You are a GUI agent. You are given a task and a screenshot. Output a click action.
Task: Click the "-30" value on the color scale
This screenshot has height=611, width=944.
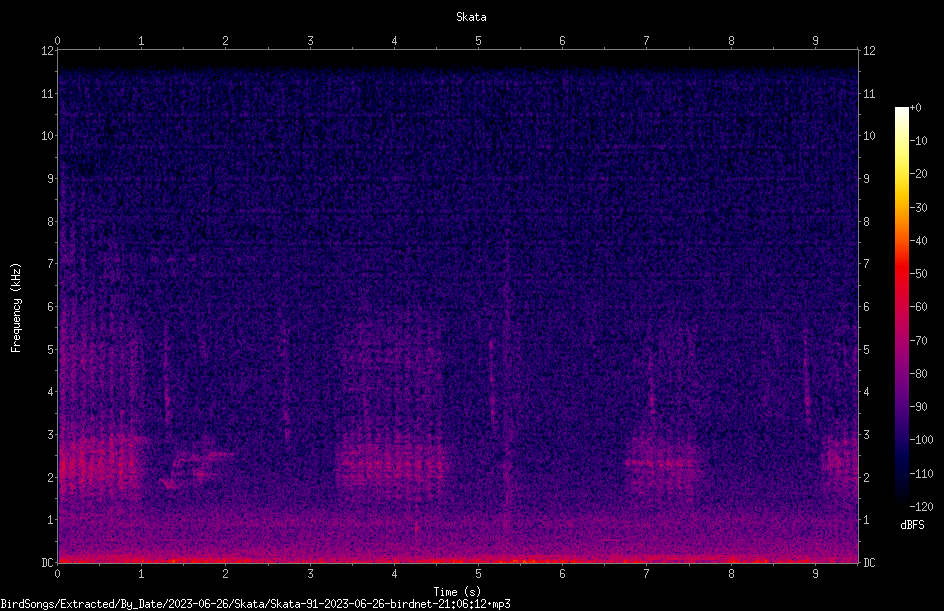(x=918, y=208)
